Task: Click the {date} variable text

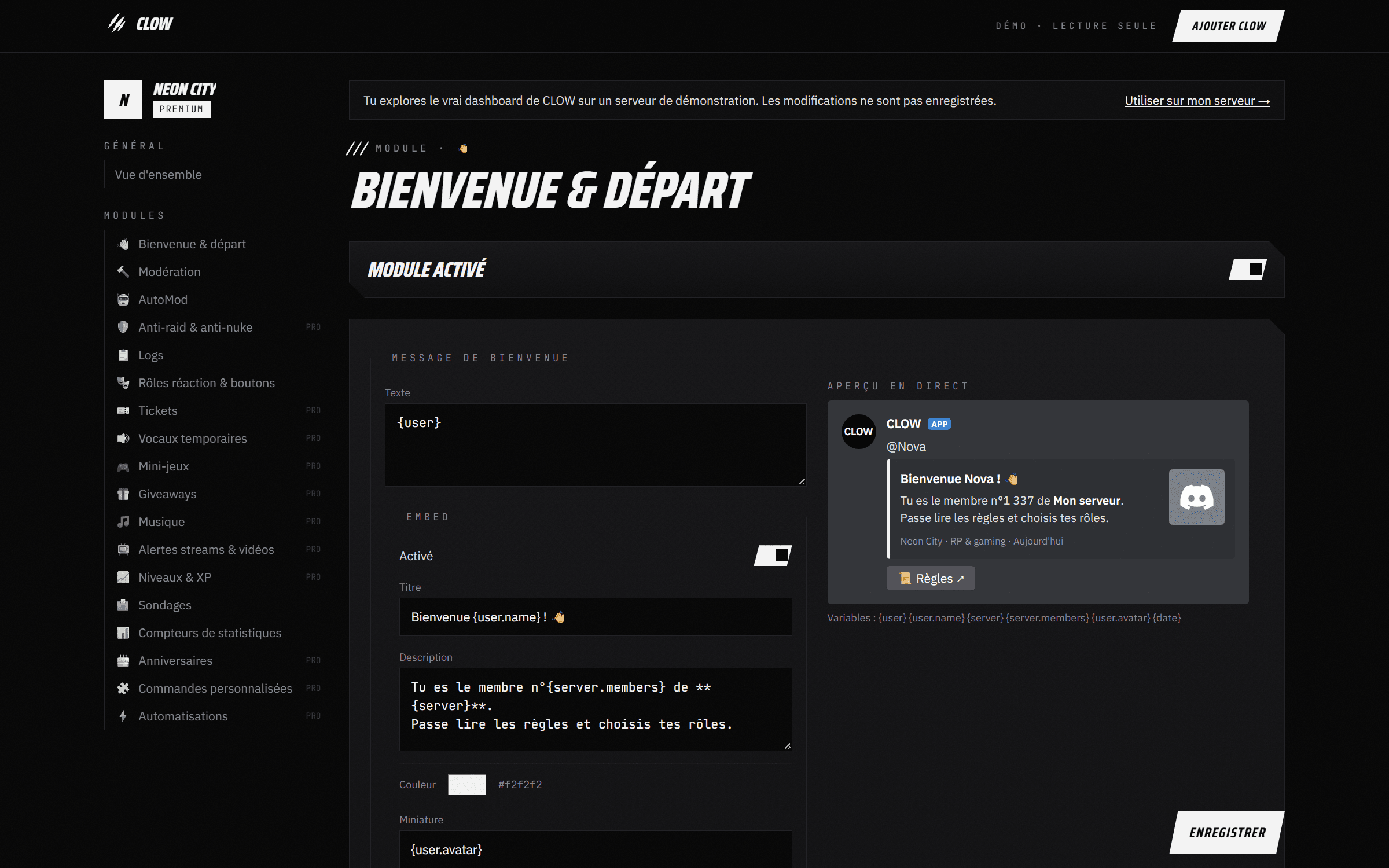Action: pos(1167,618)
